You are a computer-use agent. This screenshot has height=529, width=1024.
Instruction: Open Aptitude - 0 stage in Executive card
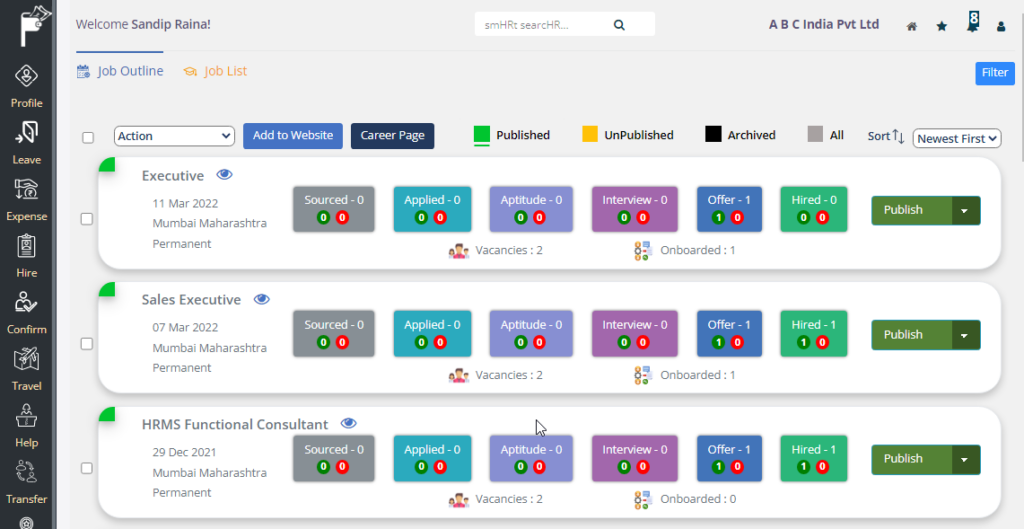pos(531,209)
